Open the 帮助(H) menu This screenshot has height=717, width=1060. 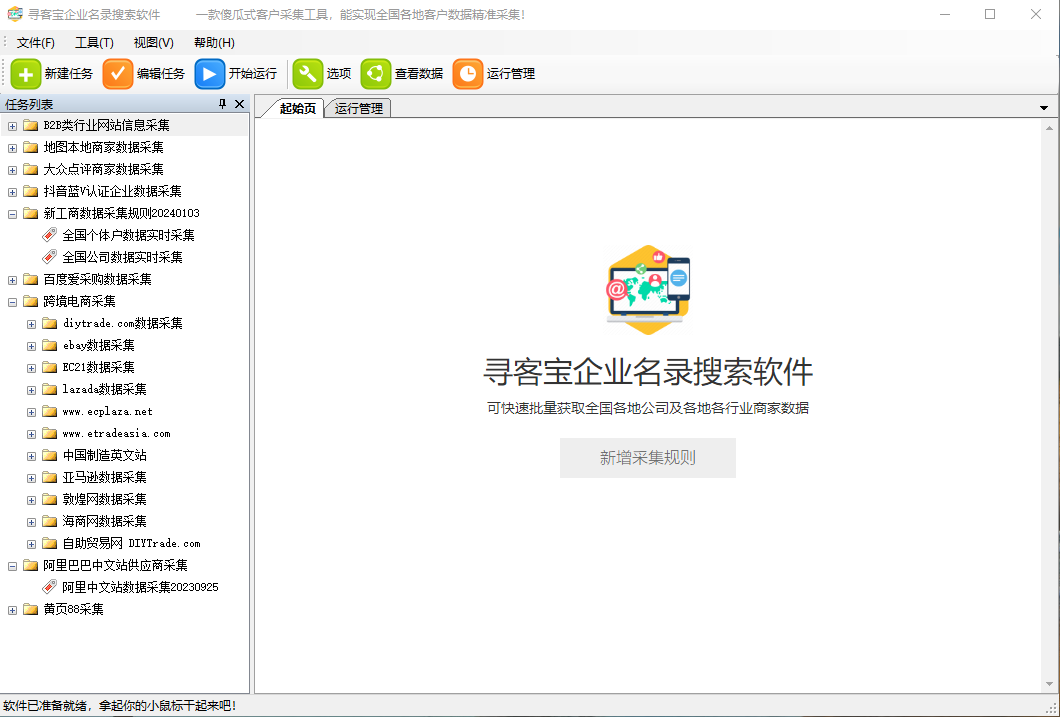(x=214, y=43)
